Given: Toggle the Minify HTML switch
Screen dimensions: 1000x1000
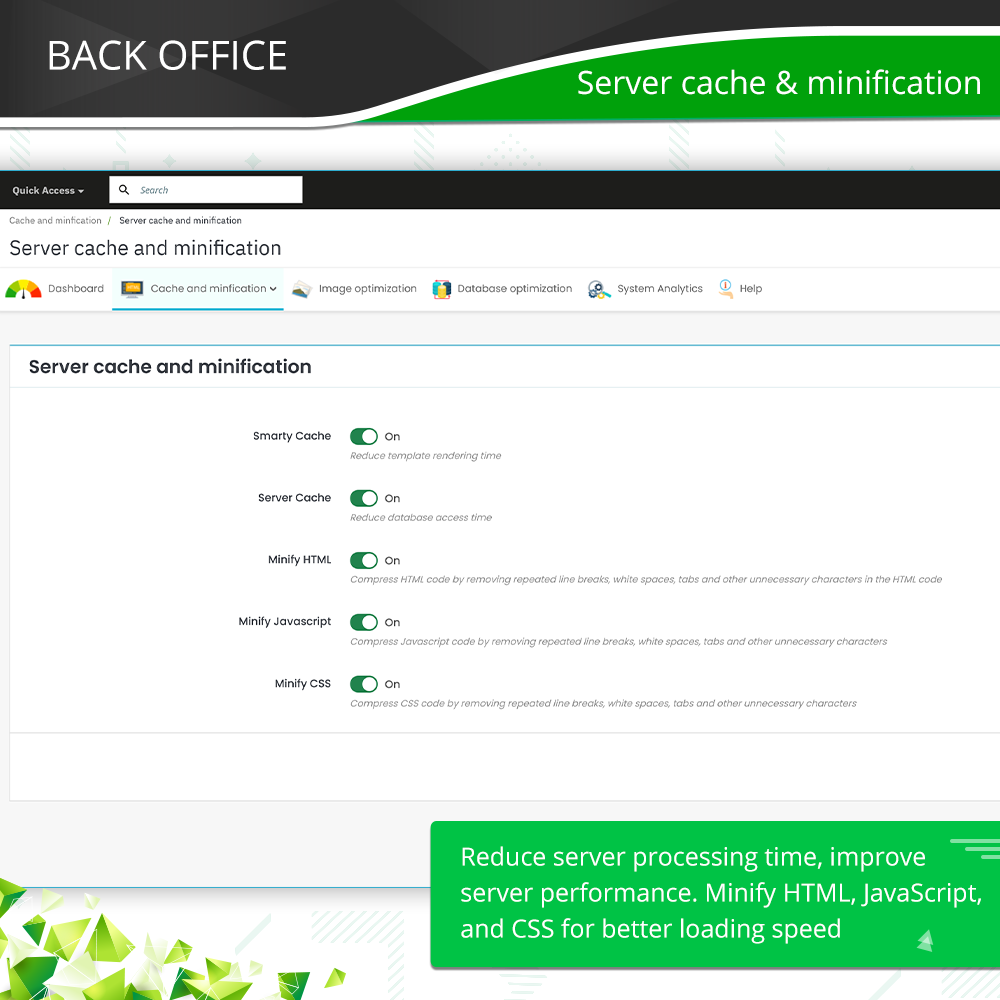Looking at the screenshot, I should pos(364,560).
